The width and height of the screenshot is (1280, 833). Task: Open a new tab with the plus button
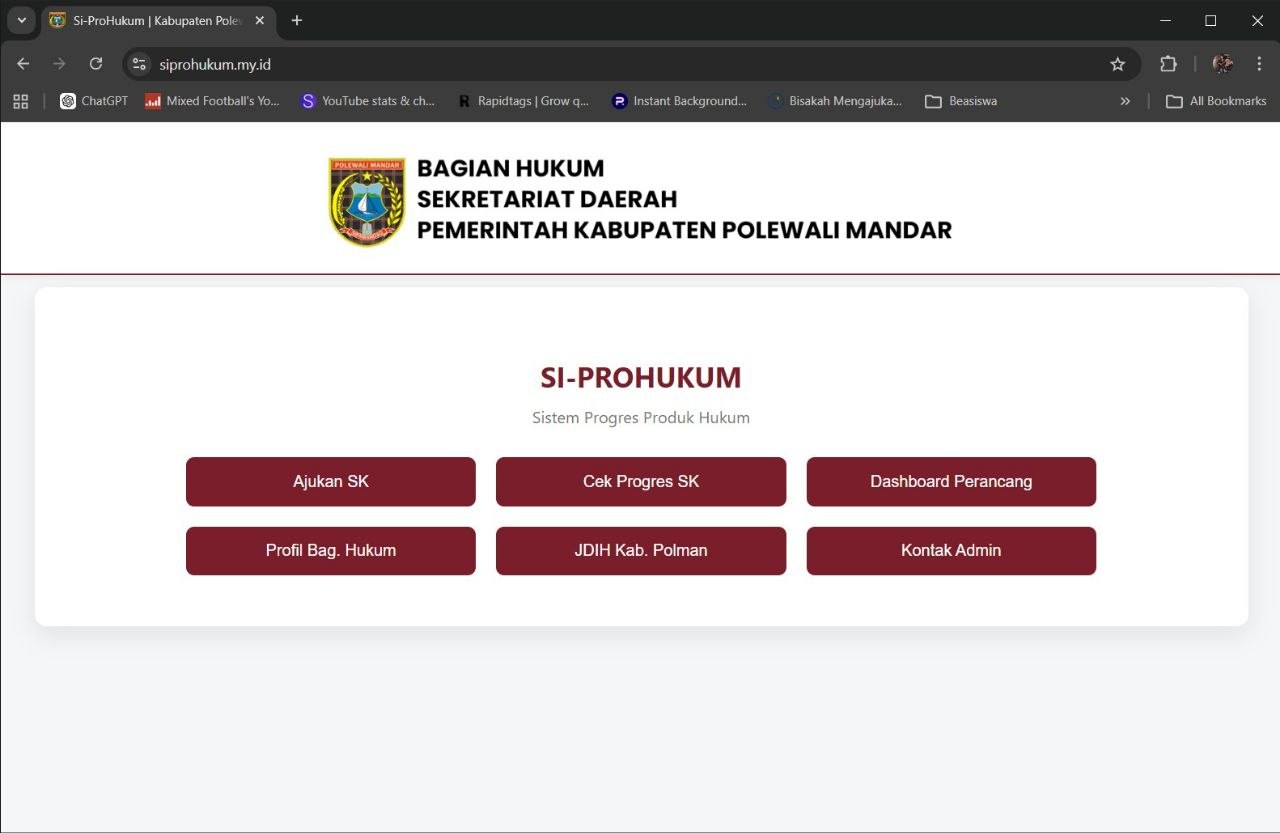tap(296, 20)
